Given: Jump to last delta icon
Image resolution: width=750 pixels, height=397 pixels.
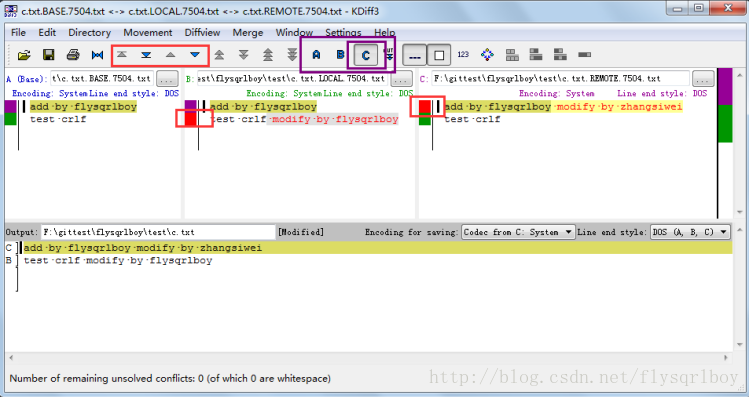Looking at the screenshot, I should pos(146,55).
